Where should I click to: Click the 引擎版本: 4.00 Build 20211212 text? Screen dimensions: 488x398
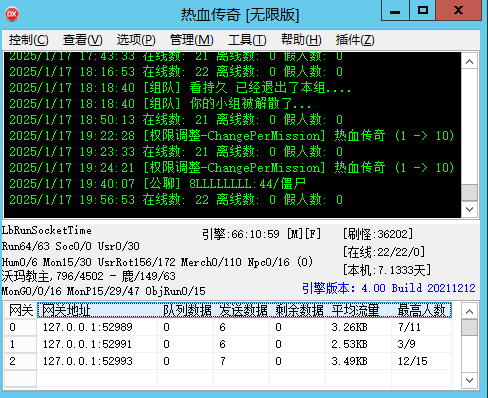point(389,288)
